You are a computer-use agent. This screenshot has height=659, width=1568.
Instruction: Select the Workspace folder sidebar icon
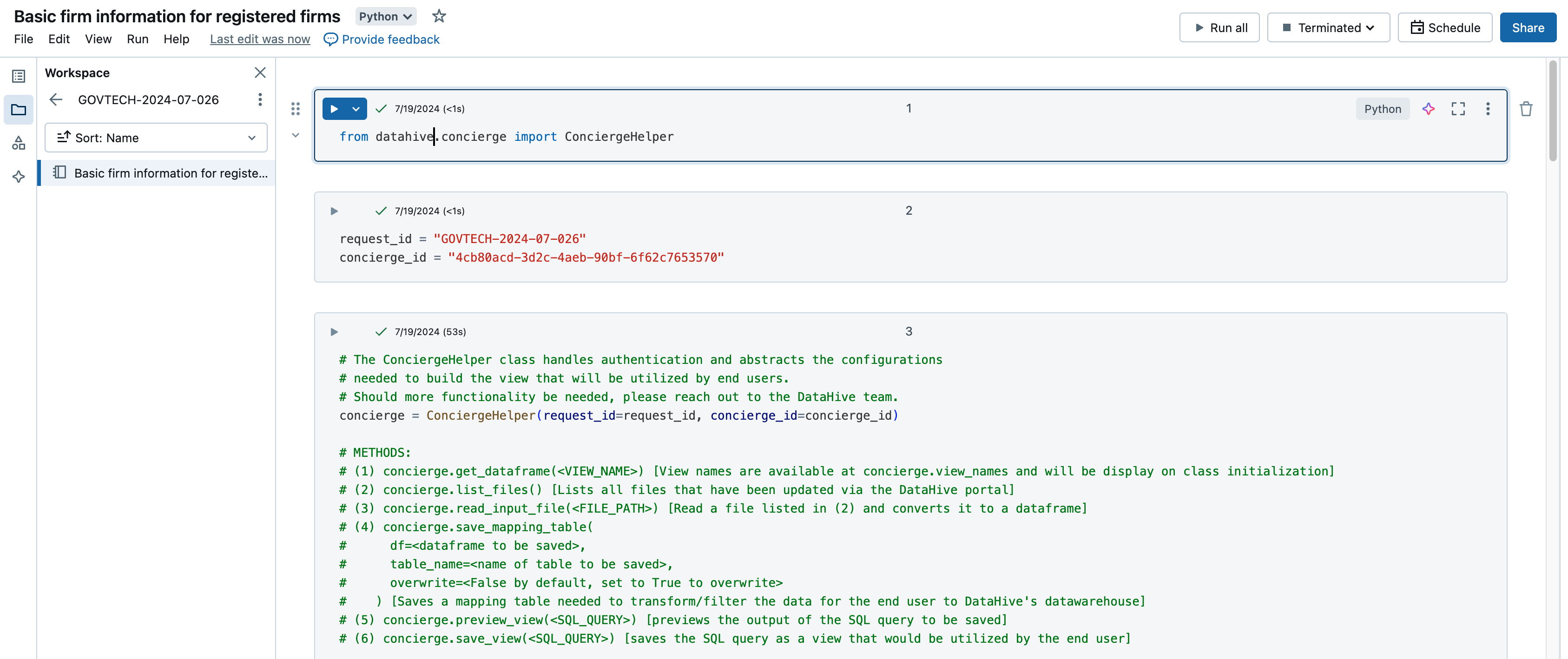[18, 110]
